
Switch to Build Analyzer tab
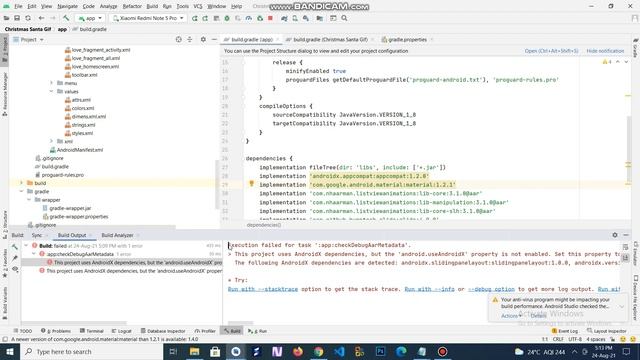(x=118, y=235)
